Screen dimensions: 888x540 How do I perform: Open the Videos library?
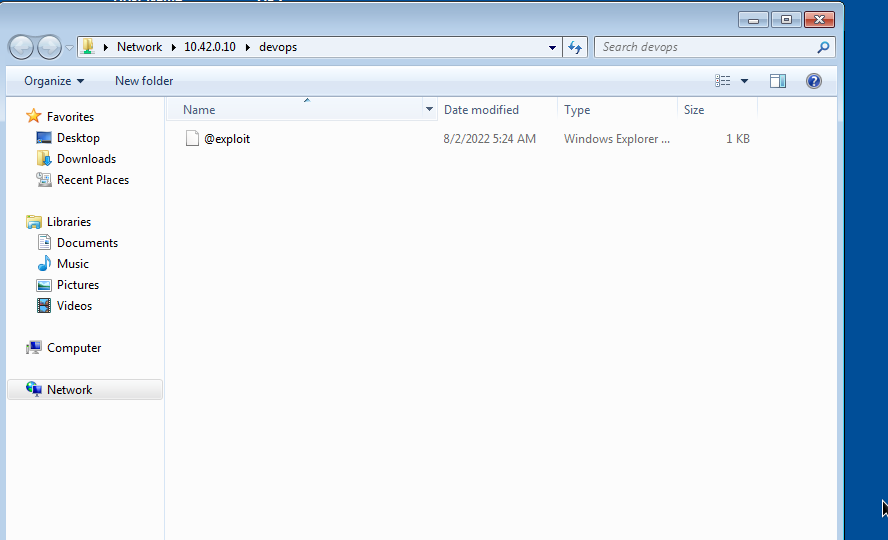coord(74,305)
